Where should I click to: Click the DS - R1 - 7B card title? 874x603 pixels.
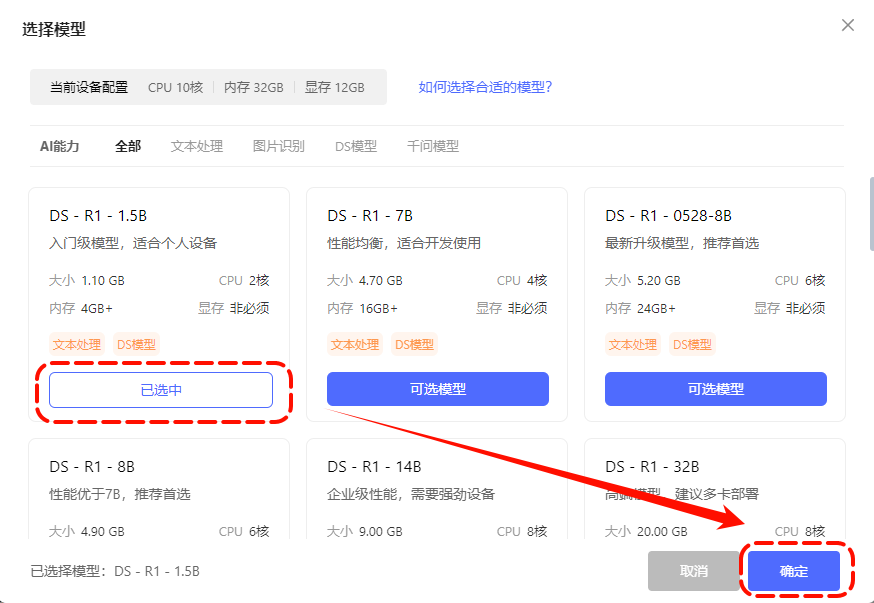(370, 216)
